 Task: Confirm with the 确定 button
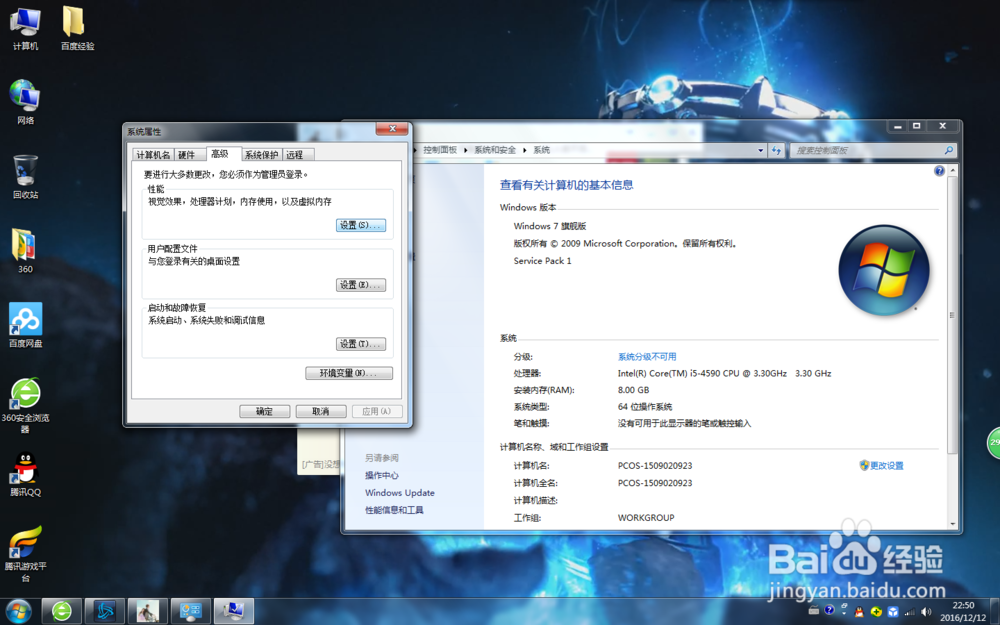pyautogui.click(x=265, y=411)
